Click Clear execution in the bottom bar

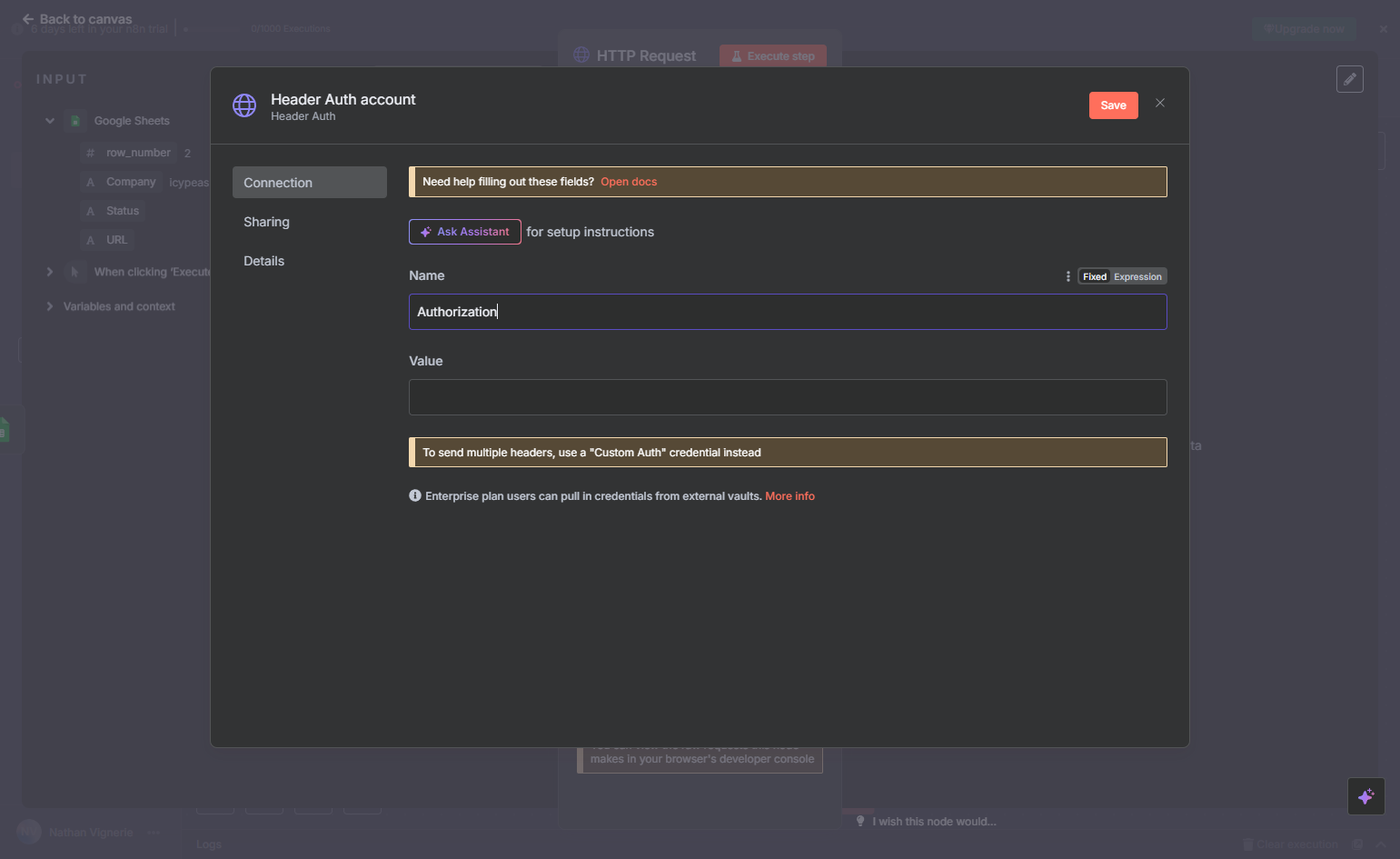[x=1291, y=844]
